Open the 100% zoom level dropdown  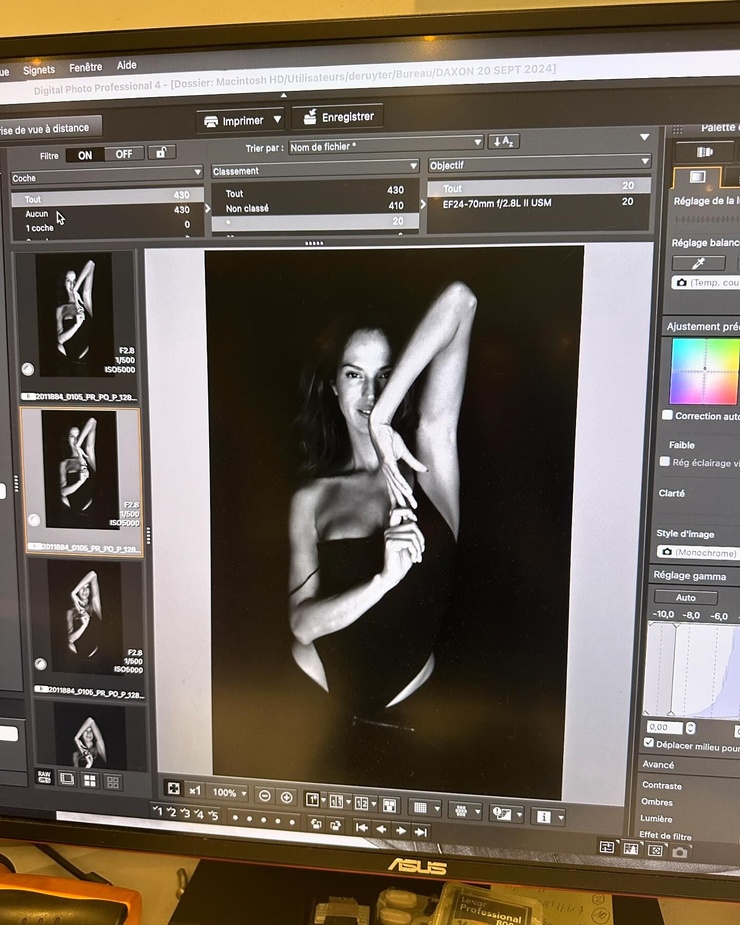(229, 792)
